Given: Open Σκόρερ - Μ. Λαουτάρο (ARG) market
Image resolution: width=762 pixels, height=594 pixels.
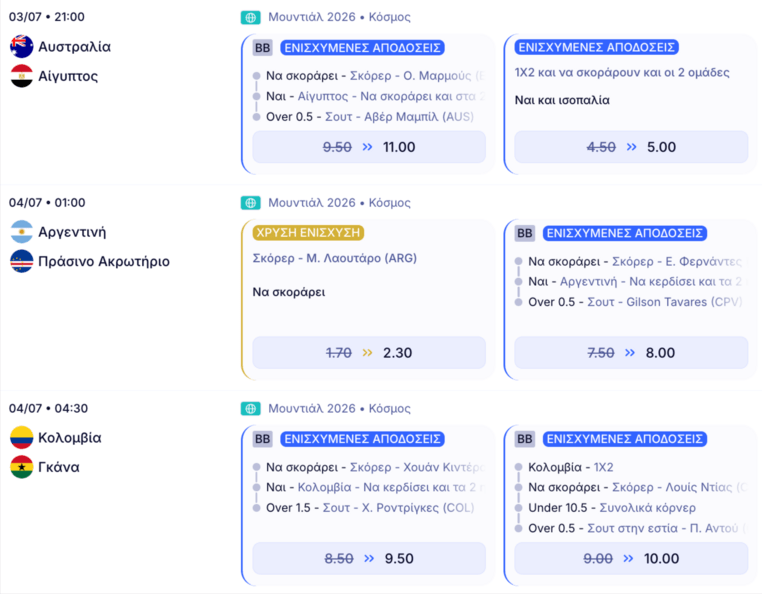Looking at the screenshot, I should pos(335,258).
